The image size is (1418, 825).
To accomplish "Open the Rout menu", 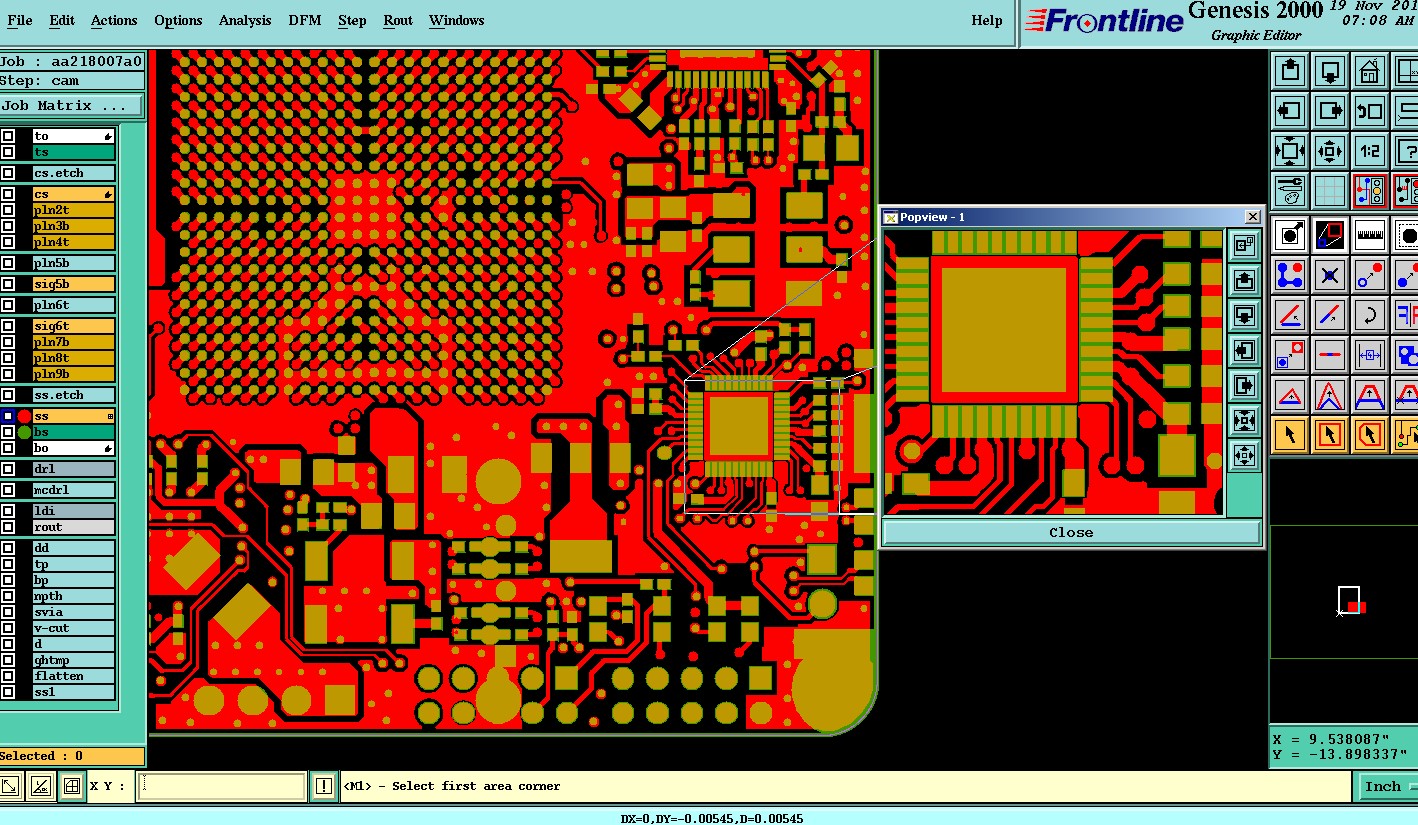I will pyautogui.click(x=398, y=20).
